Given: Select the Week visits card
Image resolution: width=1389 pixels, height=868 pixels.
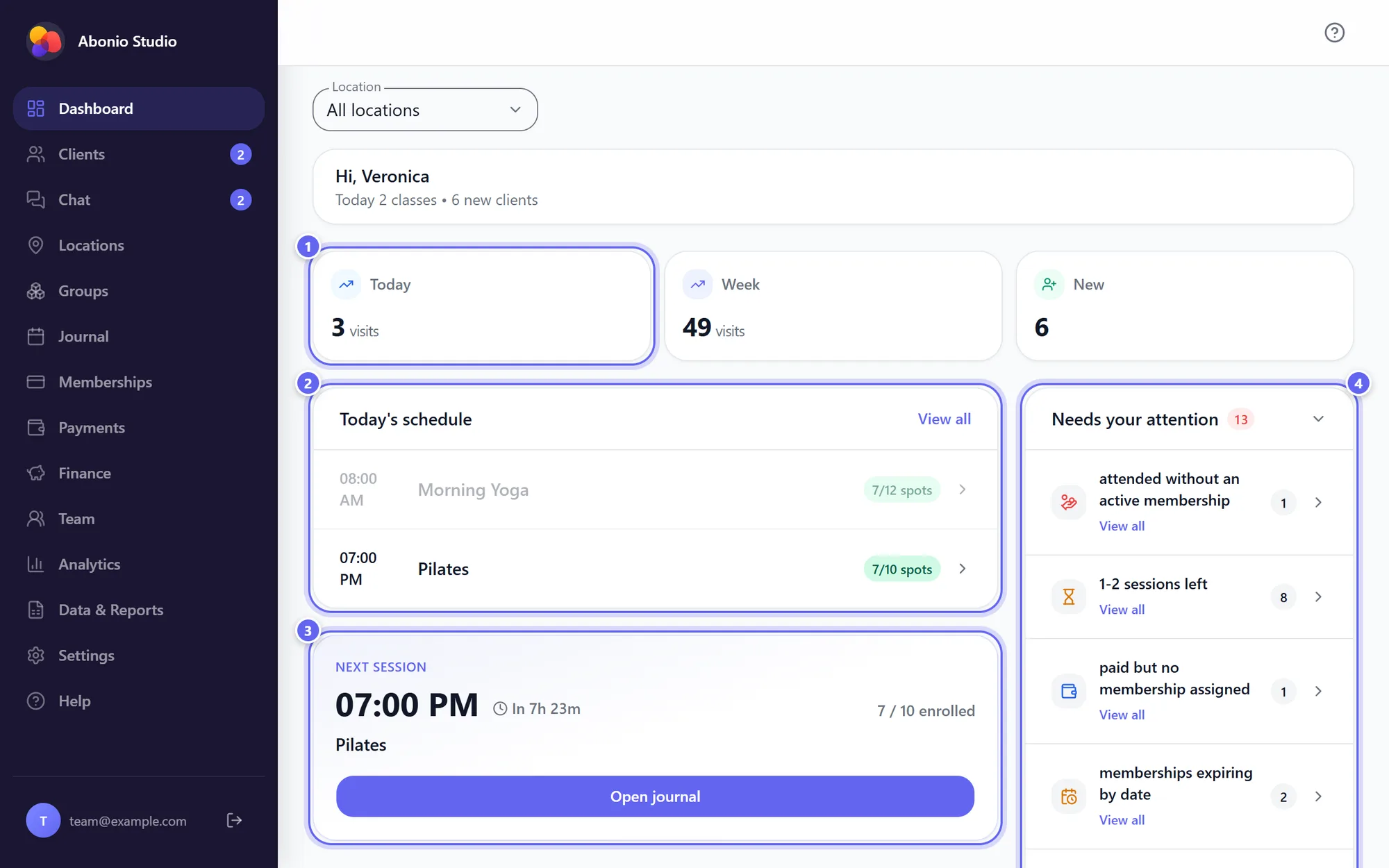Looking at the screenshot, I should pyautogui.click(x=833, y=306).
